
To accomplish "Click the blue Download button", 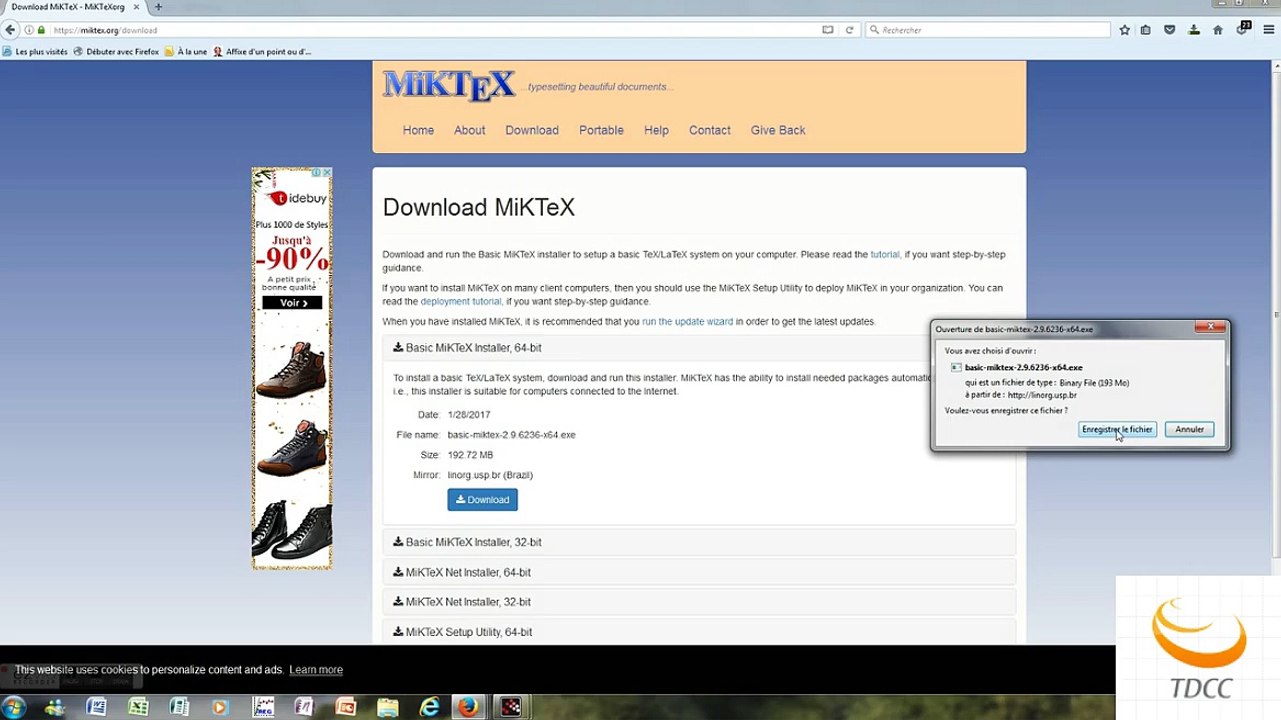I will coord(482,500).
